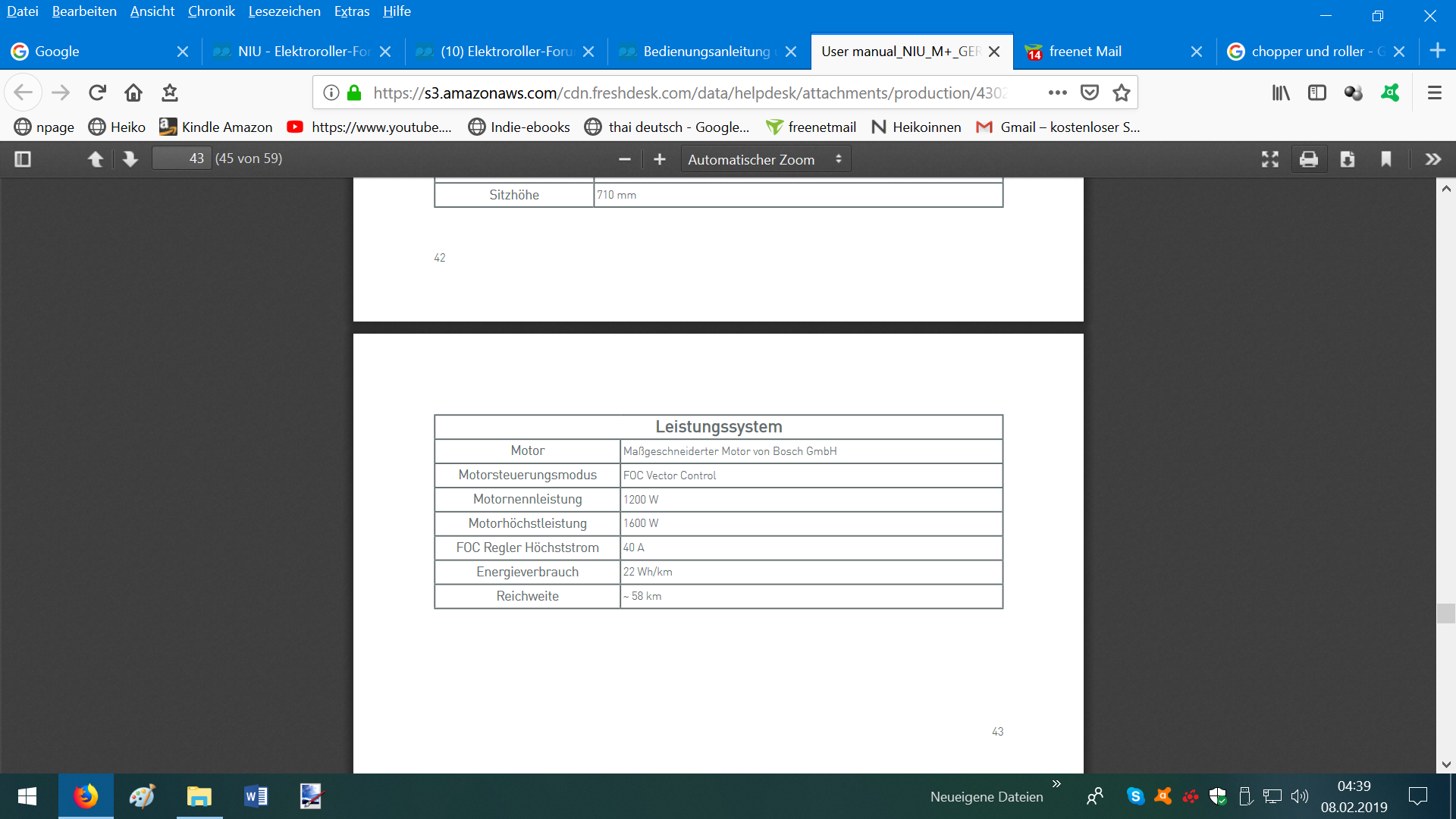Go to next PDF page arrow
The image size is (1456, 819).
(130, 159)
